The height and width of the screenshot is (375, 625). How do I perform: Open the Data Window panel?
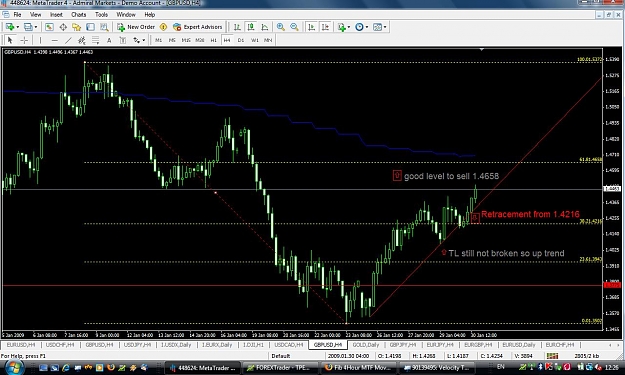(x=63, y=27)
